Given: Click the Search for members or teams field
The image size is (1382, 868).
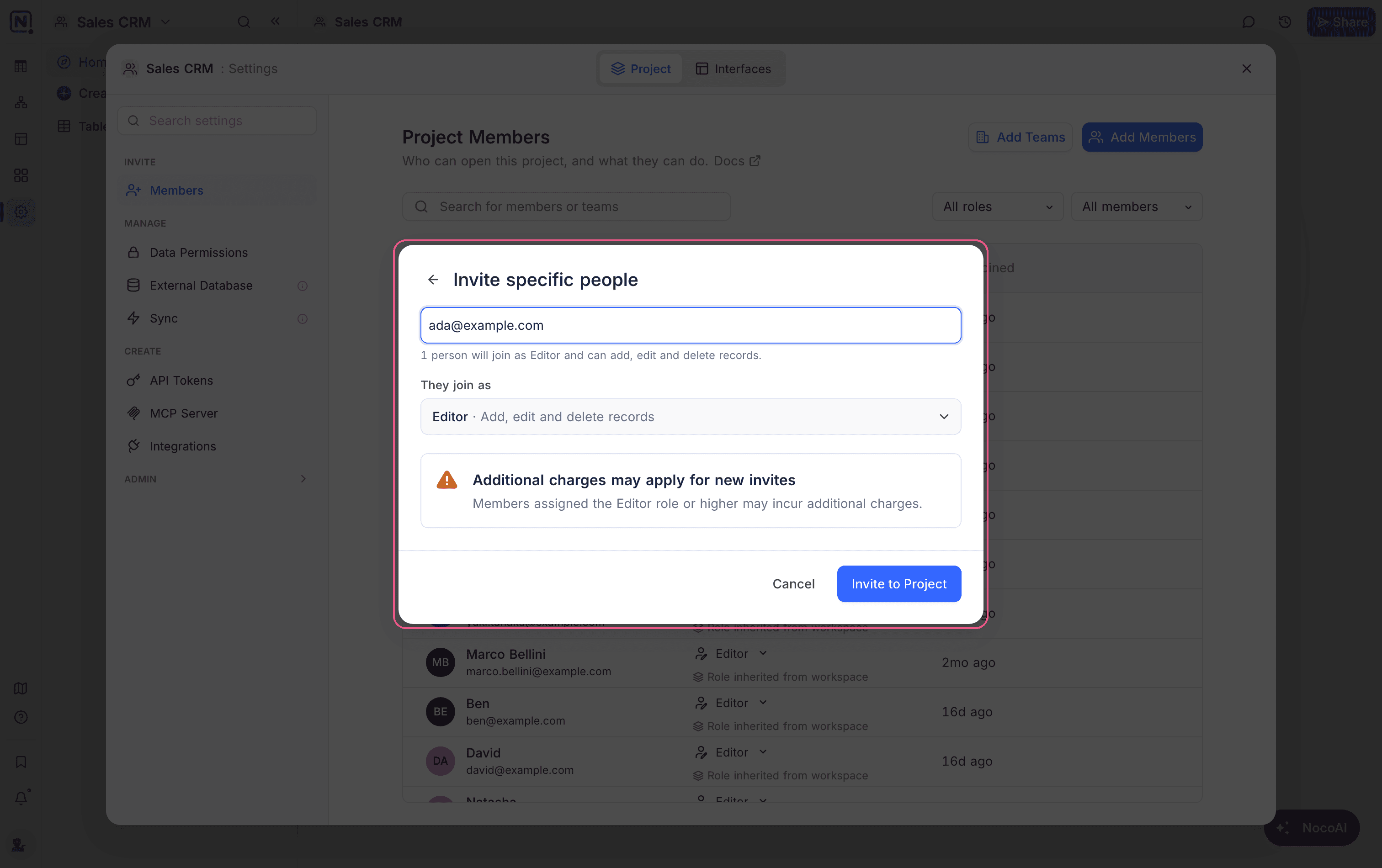Looking at the screenshot, I should (x=566, y=206).
